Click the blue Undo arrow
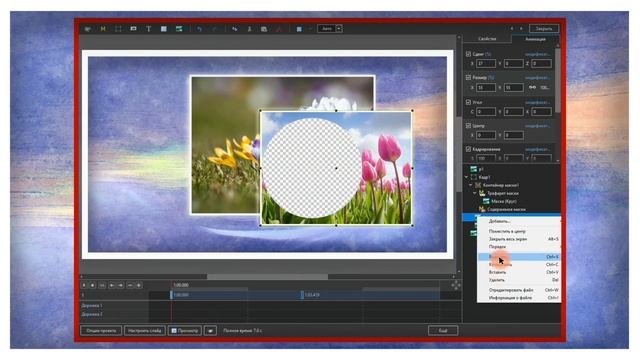The height and width of the screenshot is (360, 640). click(x=199, y=29)
